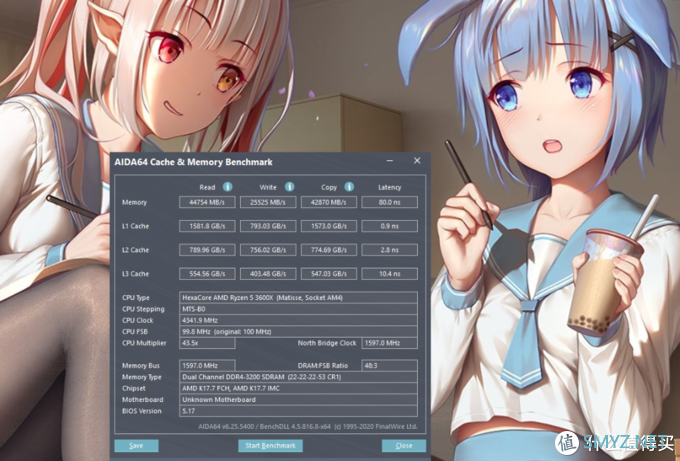Viewport: 680px width, 461px height.
Task: Click the CPU Stepping field MTS-B0
Action: tap(298, 309)
